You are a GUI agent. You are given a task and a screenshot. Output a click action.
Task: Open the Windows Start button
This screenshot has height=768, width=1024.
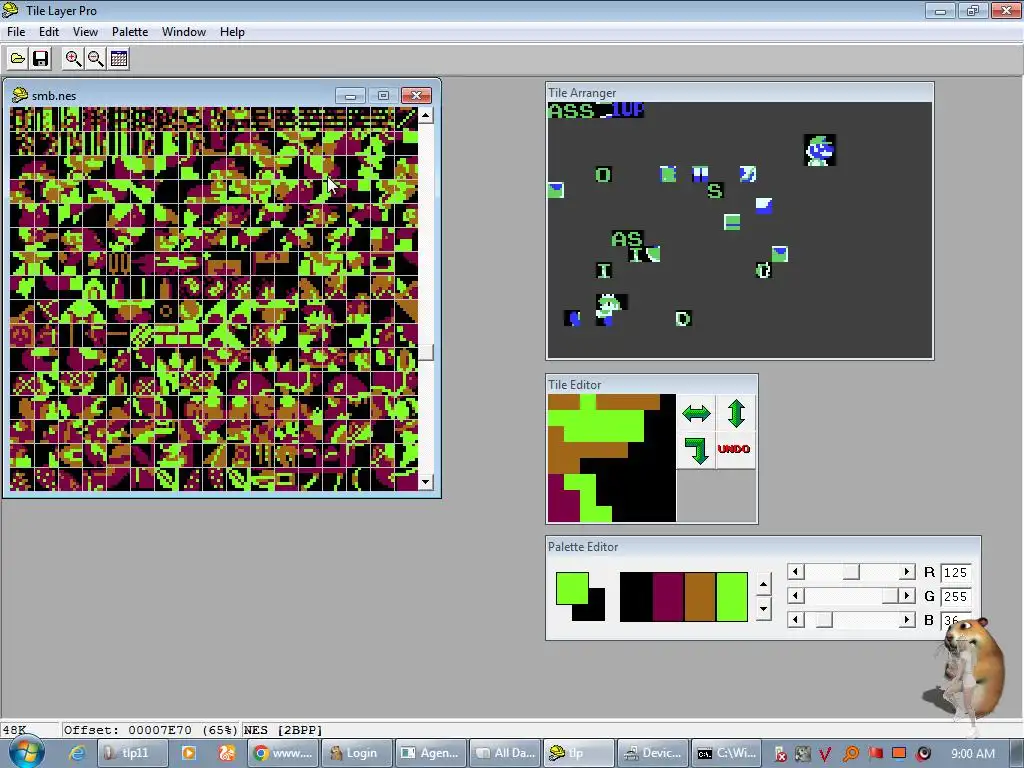pos(27,753)
